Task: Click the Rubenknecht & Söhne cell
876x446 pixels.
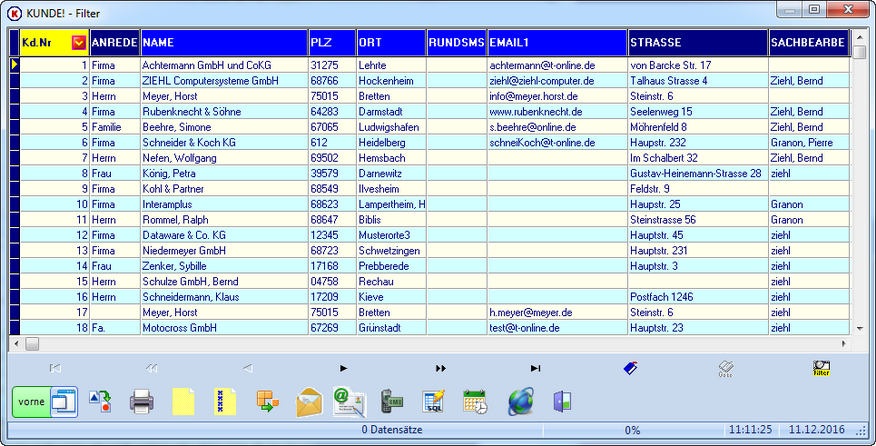Action: click(x=224, y=112)
